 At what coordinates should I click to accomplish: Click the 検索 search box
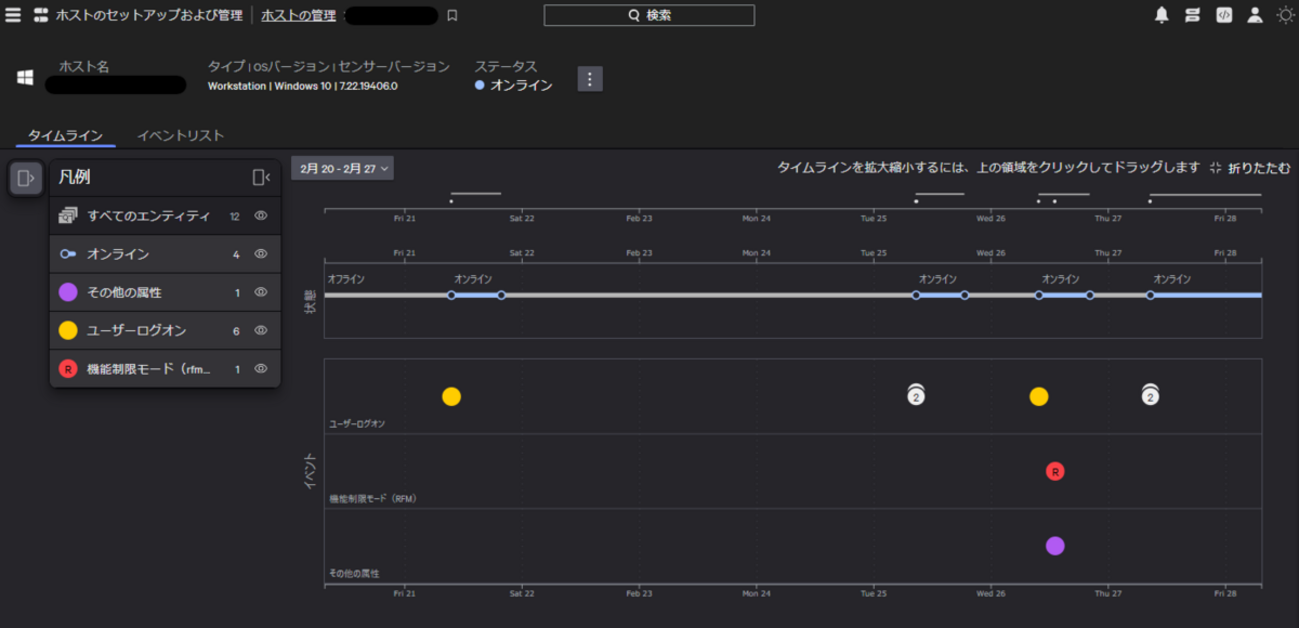click(649, 15)
